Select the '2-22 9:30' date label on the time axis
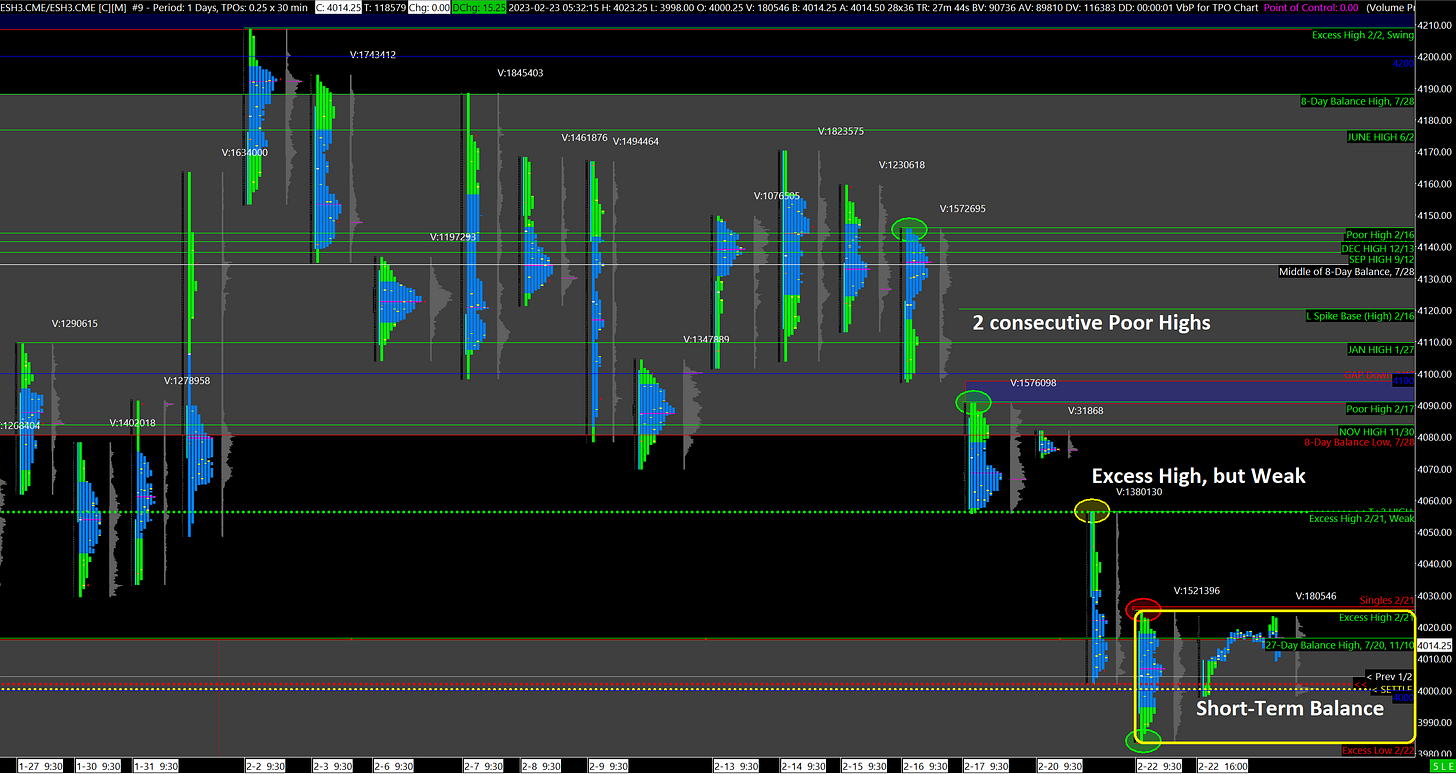 click(1161, 766)
